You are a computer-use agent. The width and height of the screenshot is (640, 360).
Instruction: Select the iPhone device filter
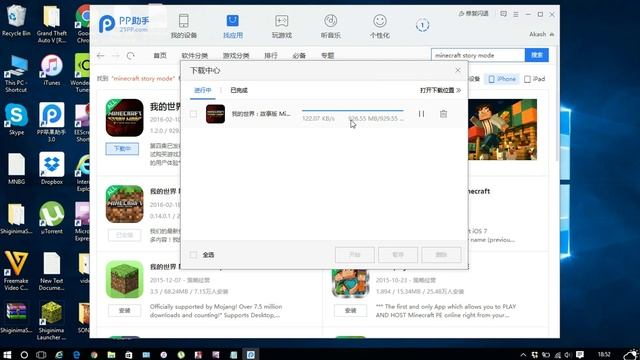[x=502, y=79]
